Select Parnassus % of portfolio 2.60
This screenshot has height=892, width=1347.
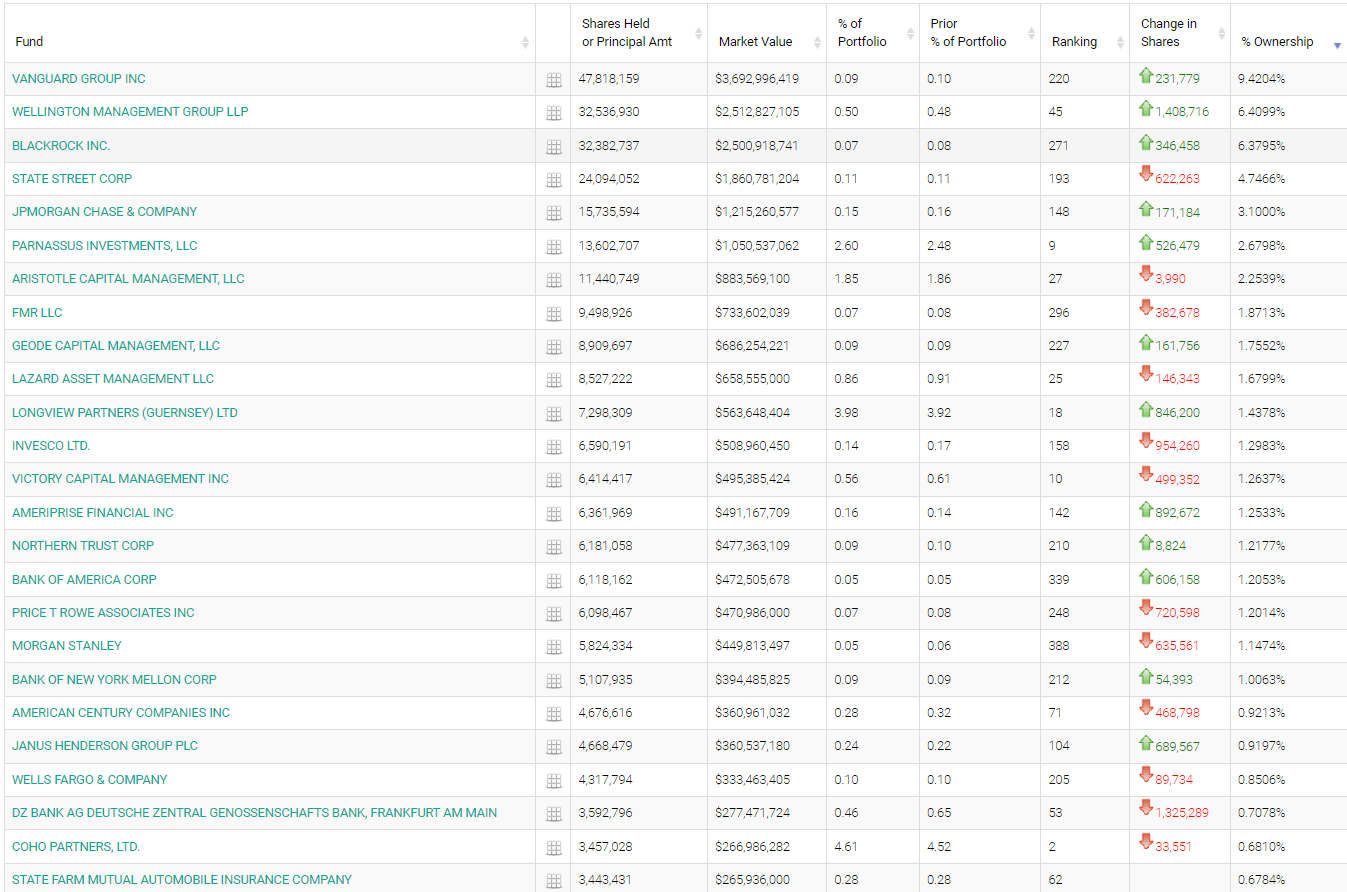[846, 246]
